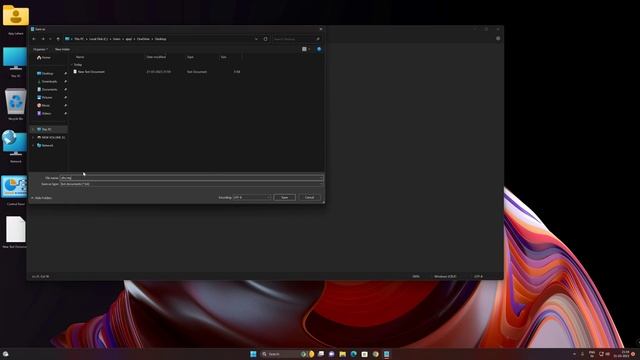
Task: Select New Text Document desktop icon
Action: point(15,233)
